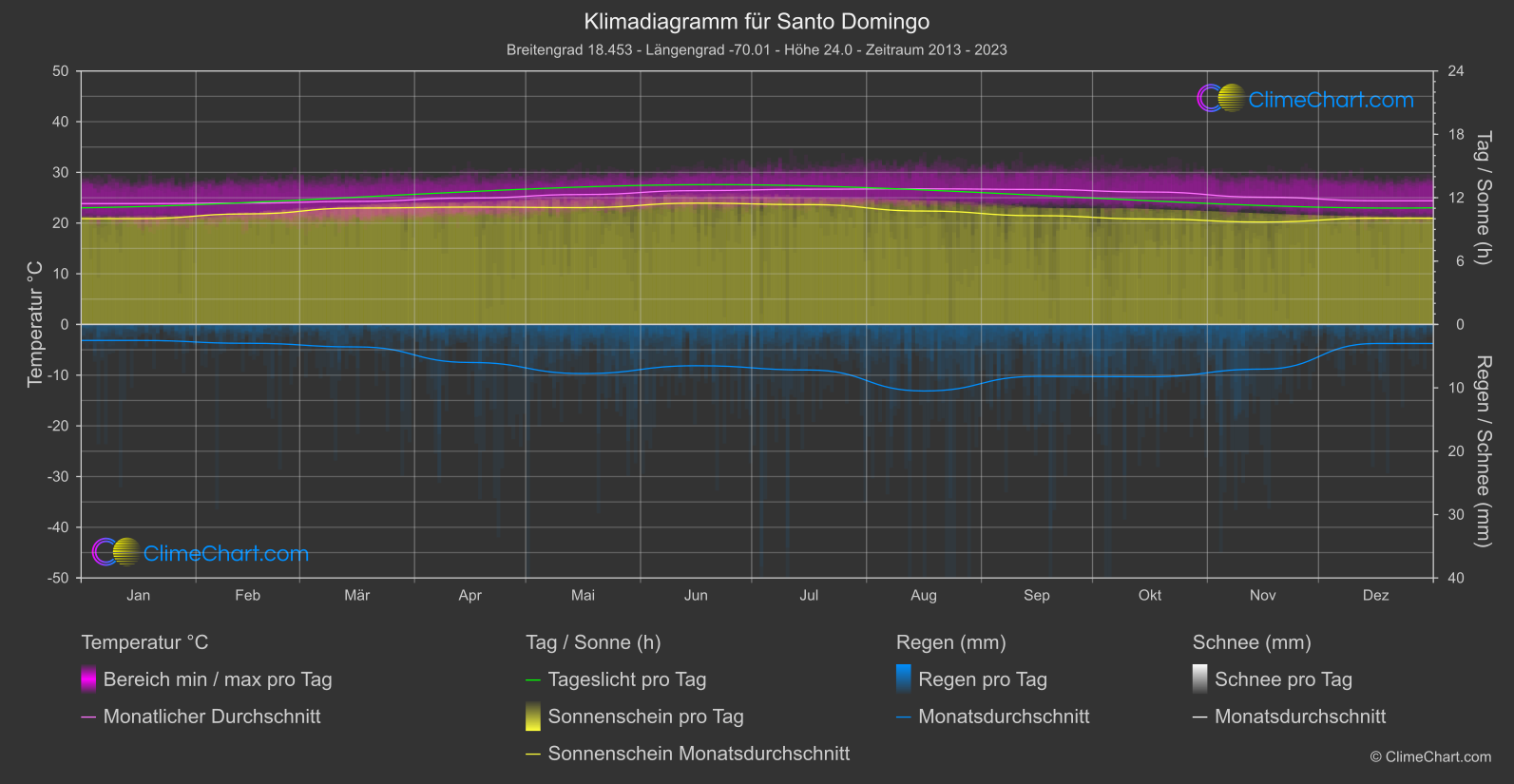This screenshot has height=784, width=1514.
Task: Select the 'Tageslicht pro Tag' legend label
Action: click(627, 679)
